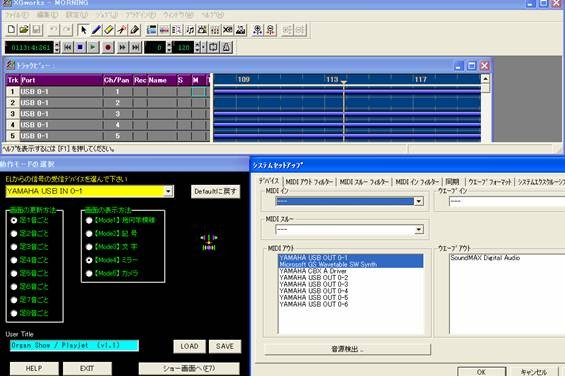
Task: Click the Redo toolbar icon
Action: pos(66,30)
